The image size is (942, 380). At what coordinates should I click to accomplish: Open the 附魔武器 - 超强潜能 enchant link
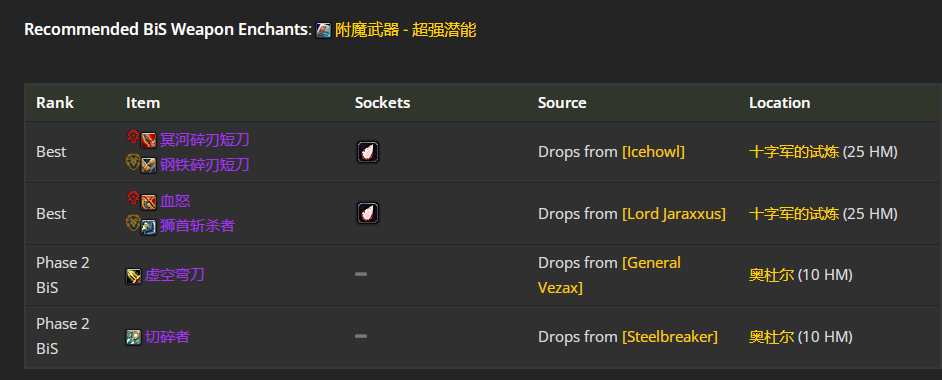coord(406,30)
